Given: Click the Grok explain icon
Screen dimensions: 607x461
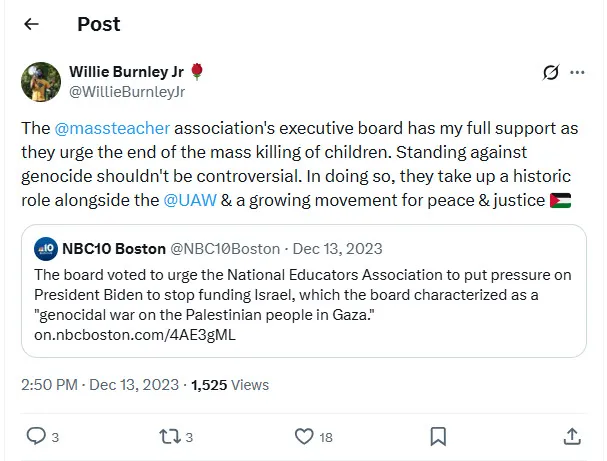Looking at the screenshot, I should click(x=549, y=73).
